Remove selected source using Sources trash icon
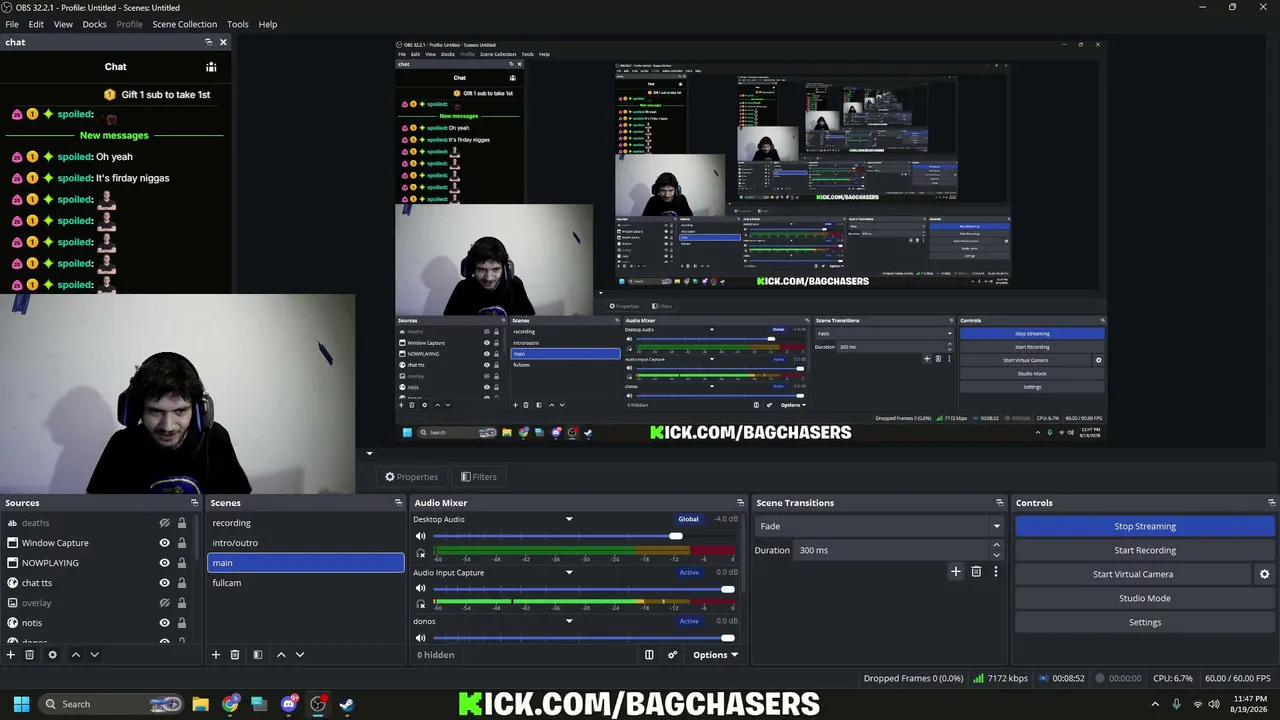This screenshot has height=720, width=1280. pos(30,655)
